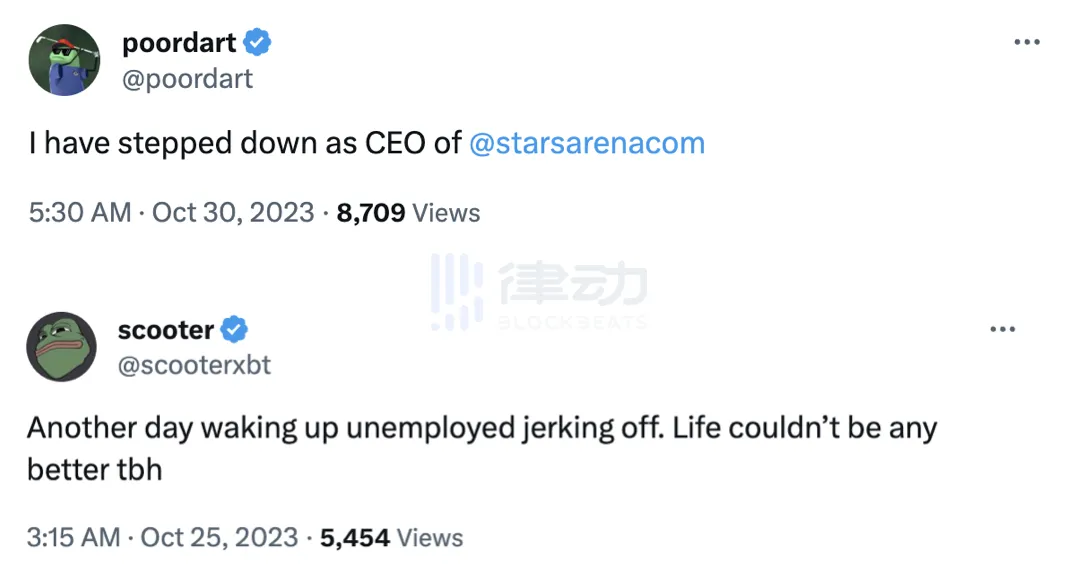The height and width of the screenshot is (584, 1078).
Task: Open the 5:30 AM Oct 30 timestamp
Action: 171,213
